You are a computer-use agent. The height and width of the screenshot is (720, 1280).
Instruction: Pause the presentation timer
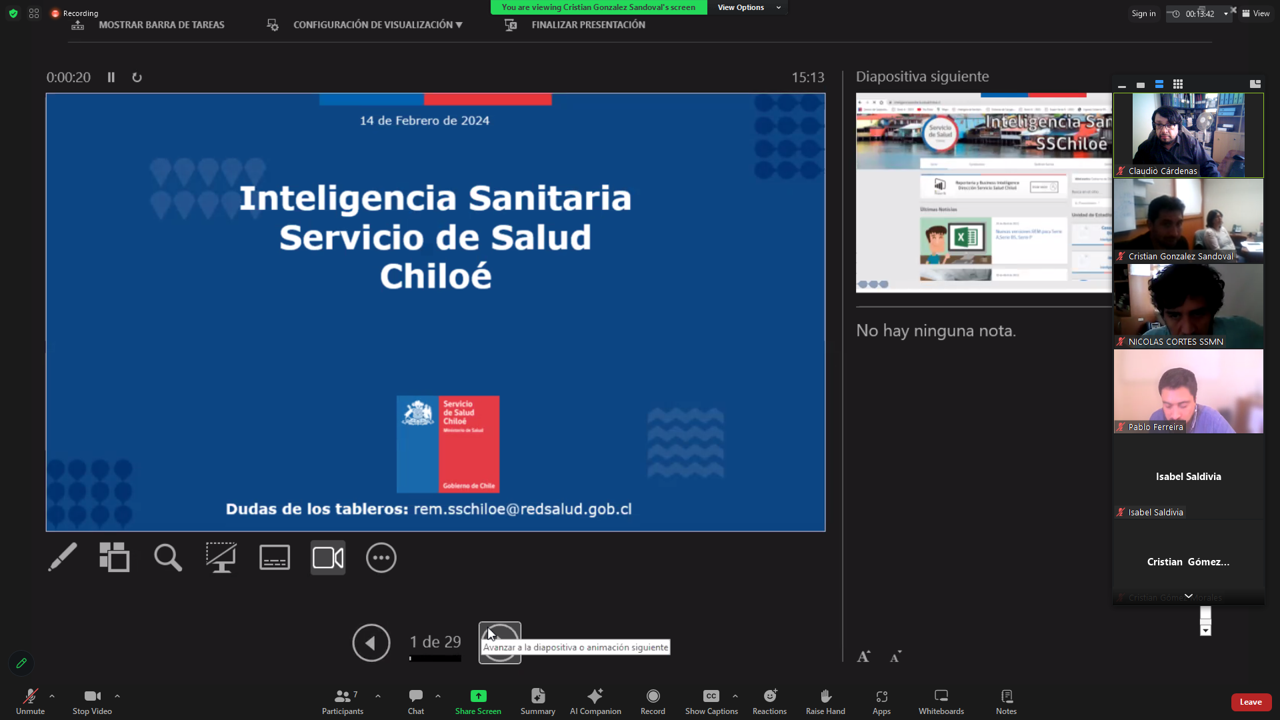111,77
